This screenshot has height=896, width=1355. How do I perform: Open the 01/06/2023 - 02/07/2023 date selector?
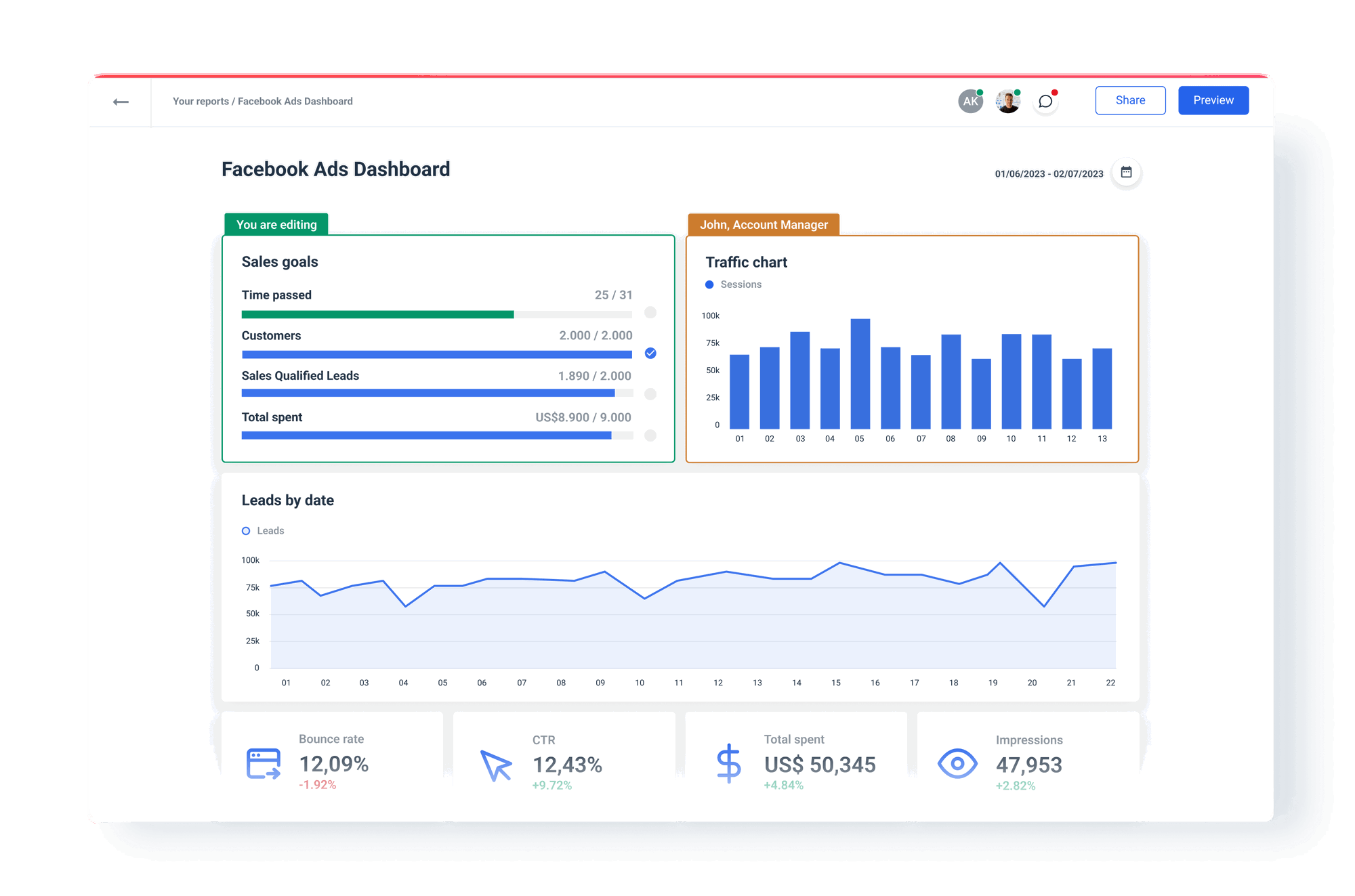pyautogui.click(x=1049, y=173)
